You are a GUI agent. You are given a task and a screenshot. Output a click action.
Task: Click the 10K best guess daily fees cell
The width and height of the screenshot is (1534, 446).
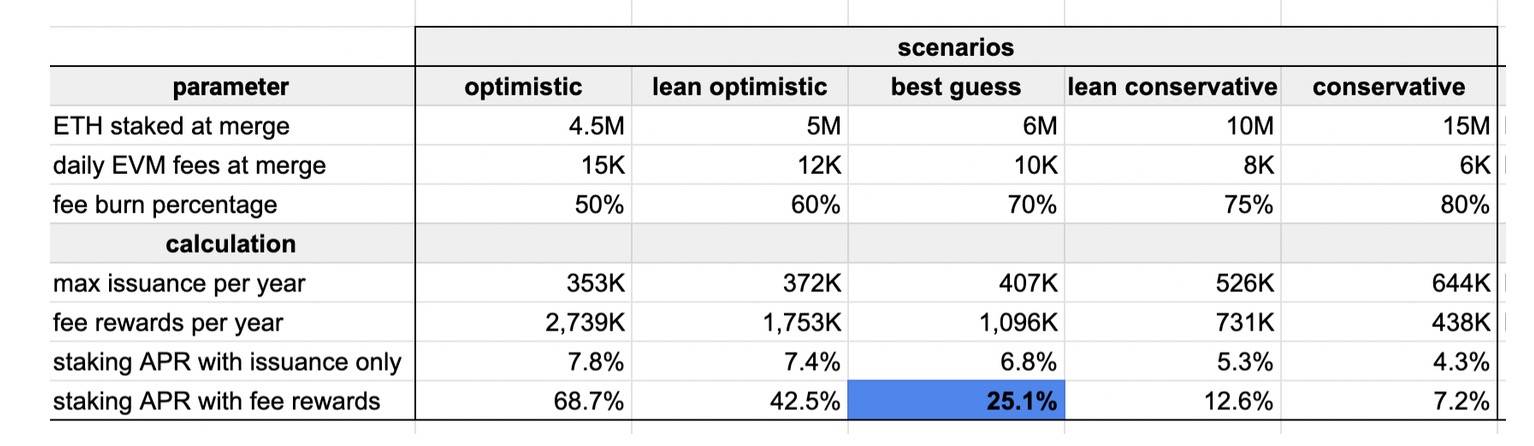click(x=956, y=165)
